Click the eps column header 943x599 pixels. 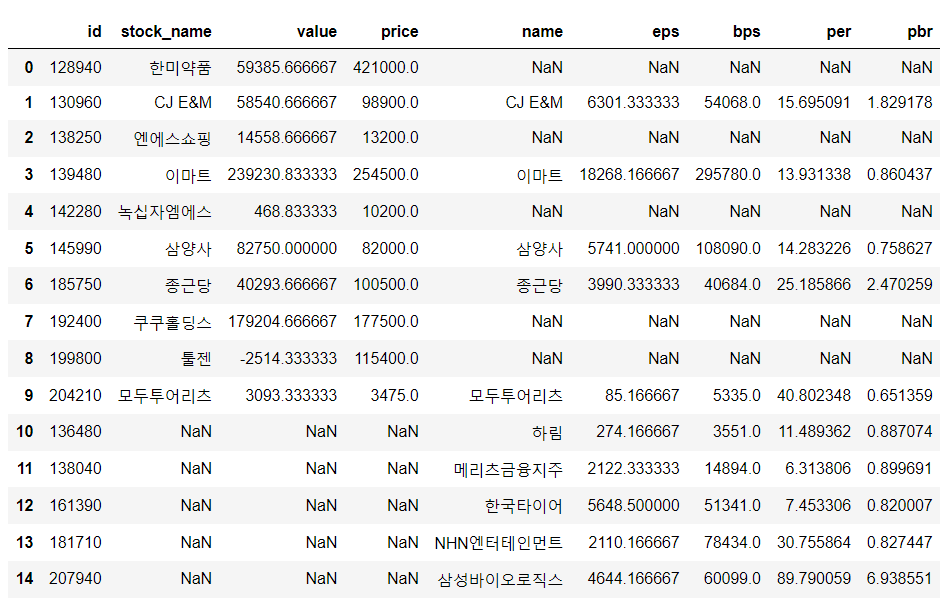(x=665, y=32)
